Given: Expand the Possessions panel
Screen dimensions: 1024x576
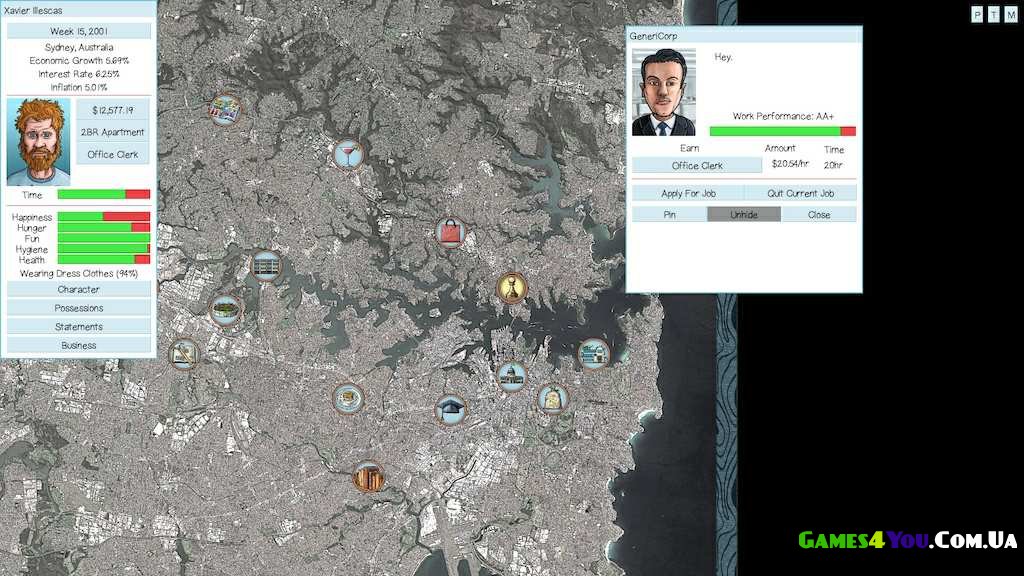Looking at the screenshot, I should tap(78, 308).
